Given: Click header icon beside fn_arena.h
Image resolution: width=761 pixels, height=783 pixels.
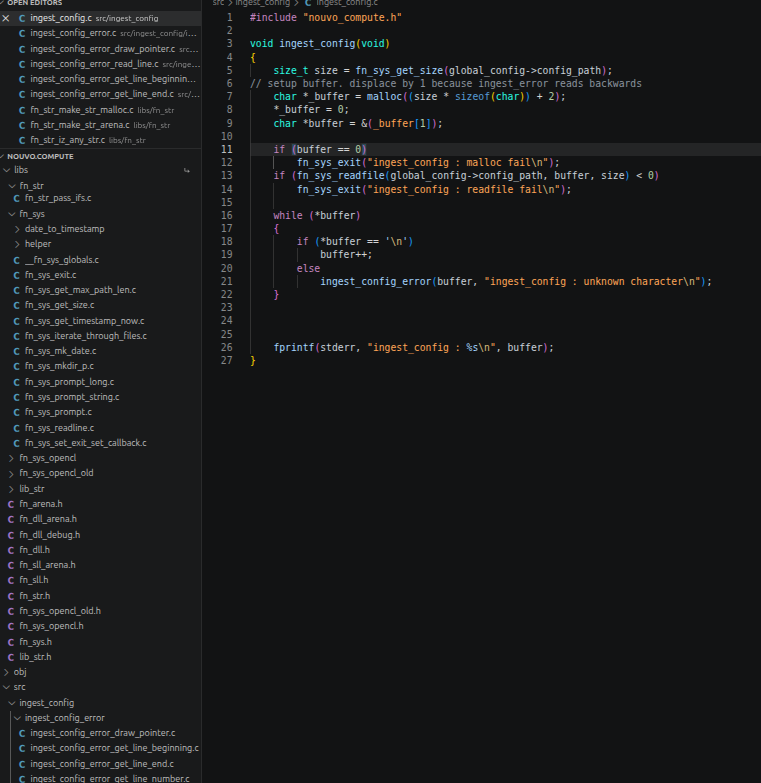Looking at the screenshot, I should (11, 504).
